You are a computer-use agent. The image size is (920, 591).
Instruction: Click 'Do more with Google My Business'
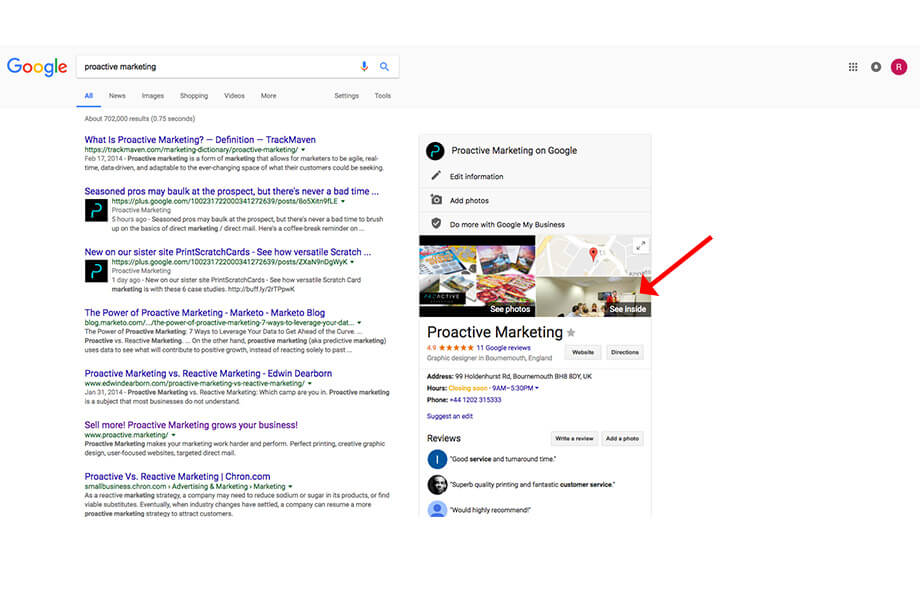tap(508, 224)
